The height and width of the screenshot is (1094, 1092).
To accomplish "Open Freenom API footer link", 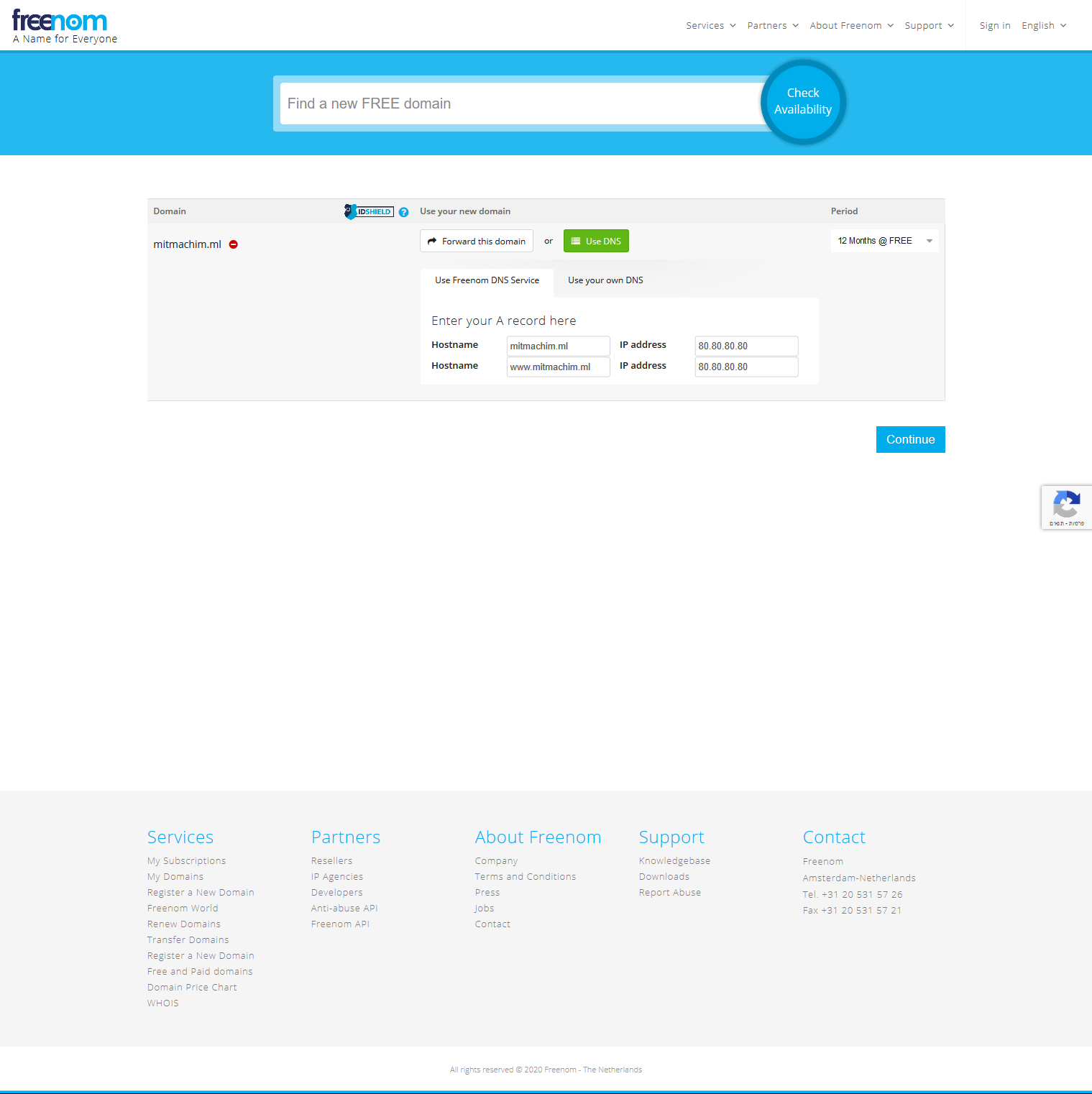I will (x=340, y=924).
